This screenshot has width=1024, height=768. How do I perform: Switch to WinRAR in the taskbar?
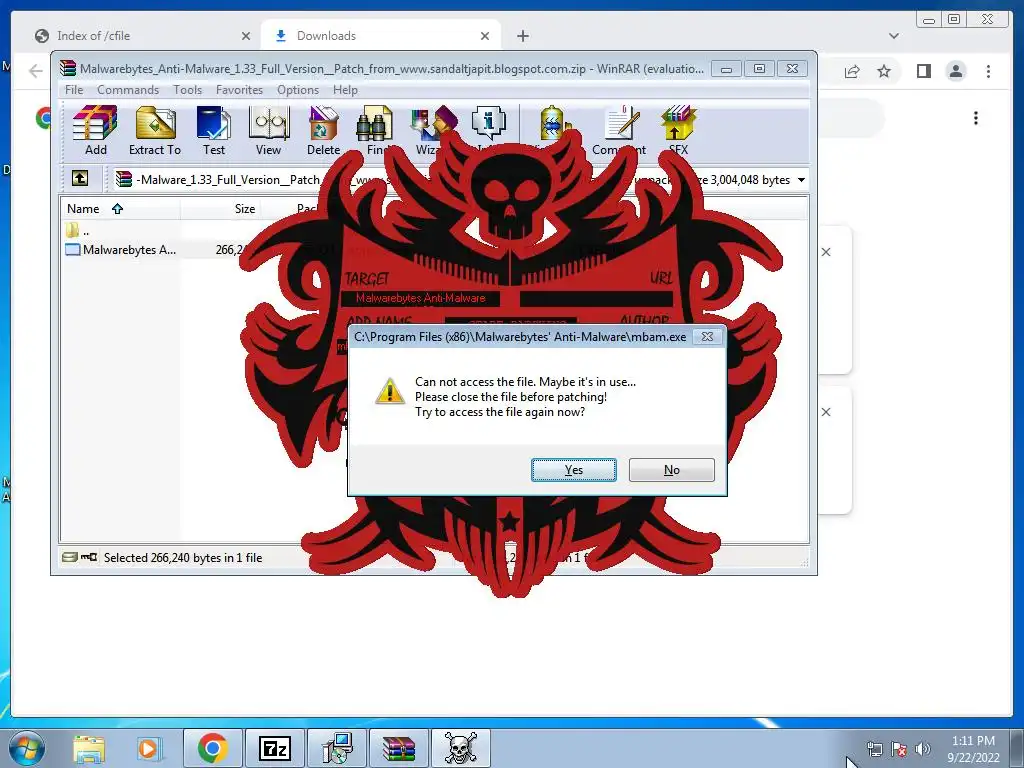point(398,748)
